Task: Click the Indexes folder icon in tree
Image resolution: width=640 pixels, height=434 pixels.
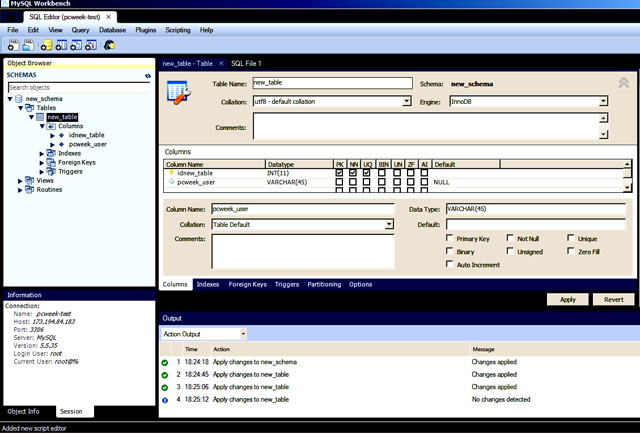Action: [51, 153]
